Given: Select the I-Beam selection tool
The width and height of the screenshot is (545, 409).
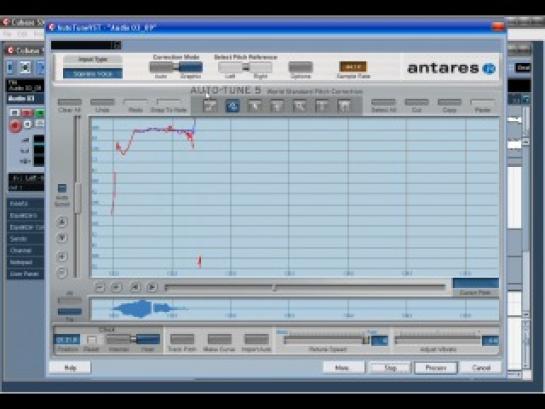Looking at the screenshot, I should tap(322, 106).
